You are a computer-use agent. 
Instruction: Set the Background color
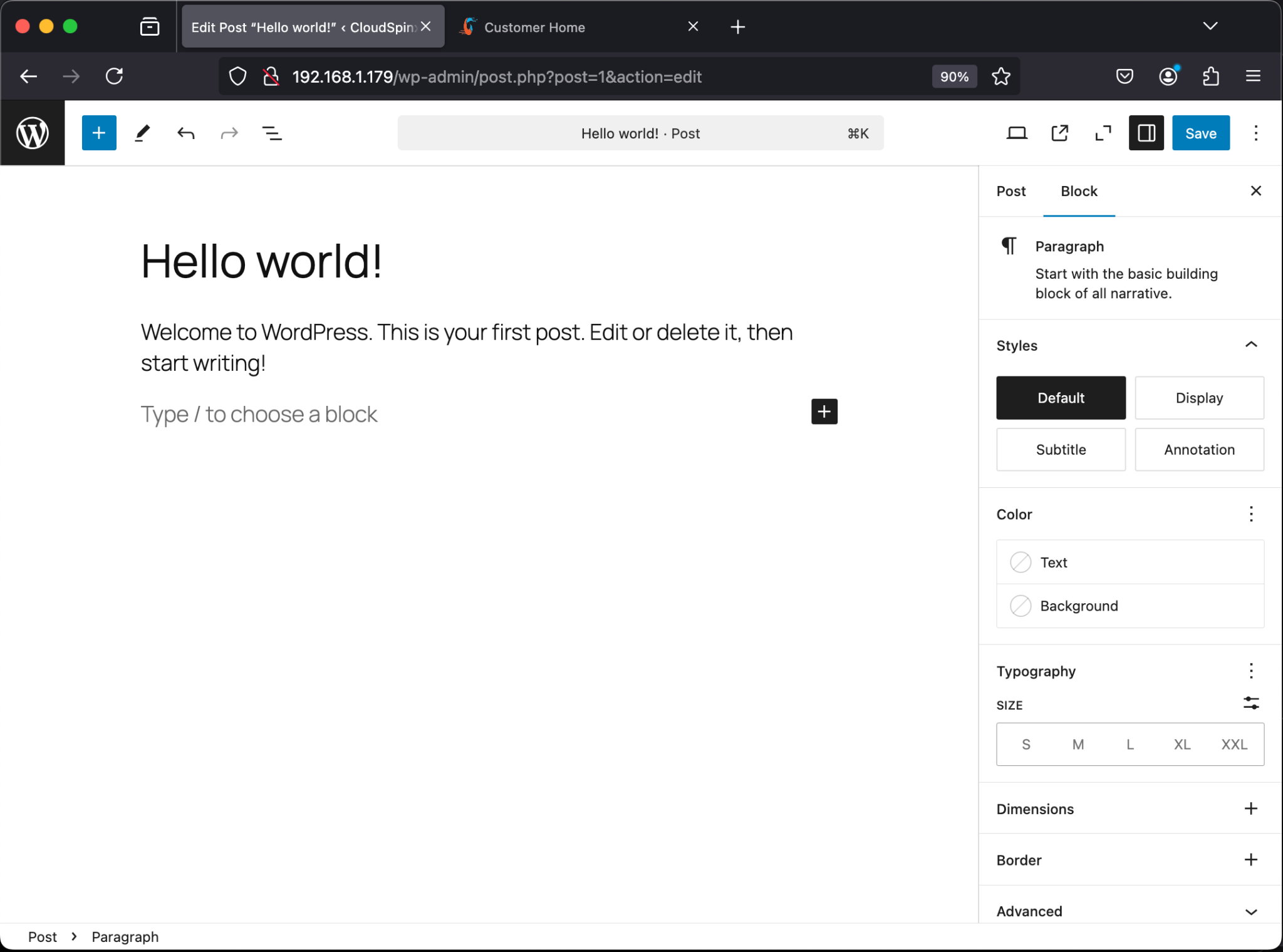tap(1078, 606)
